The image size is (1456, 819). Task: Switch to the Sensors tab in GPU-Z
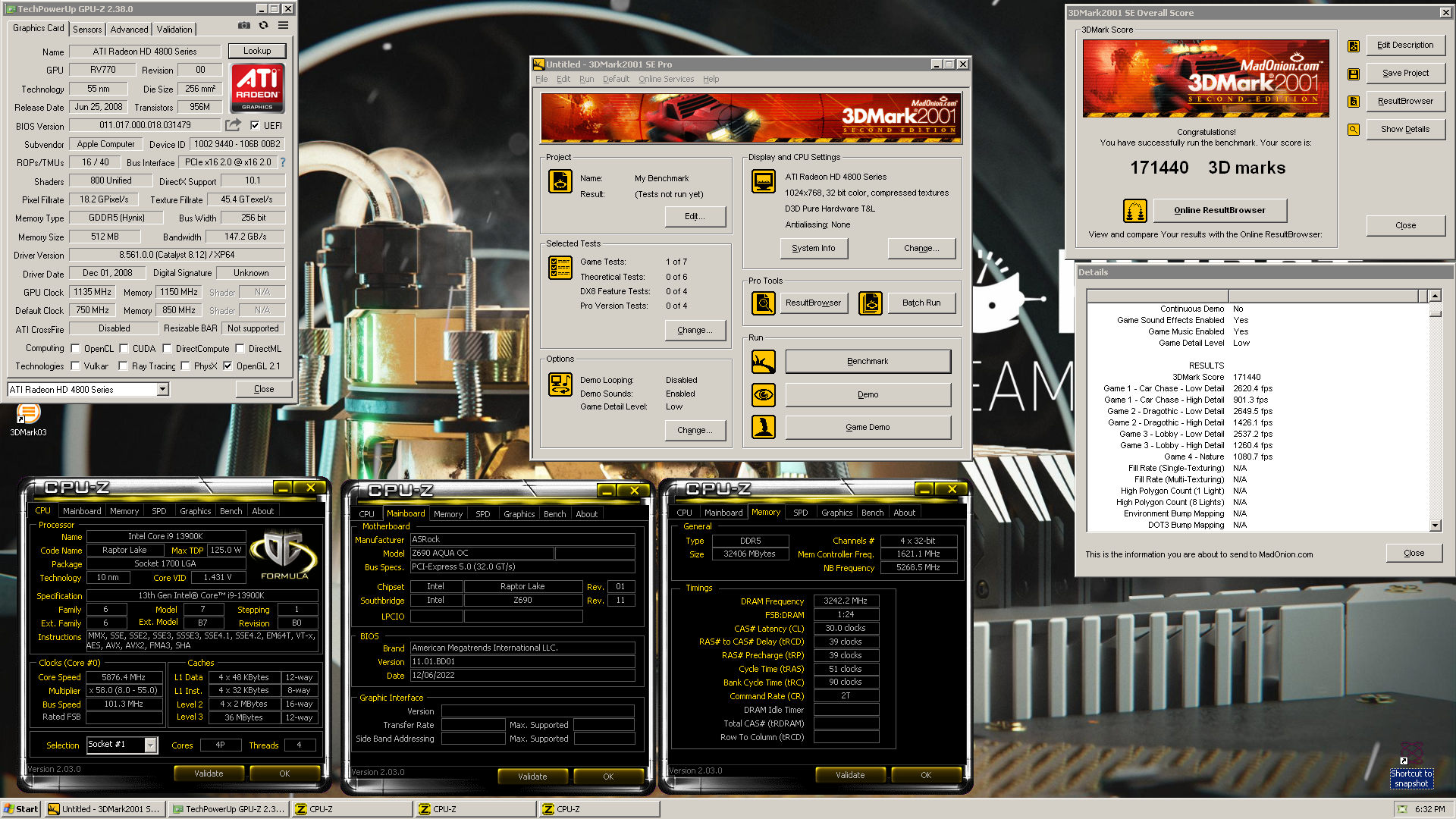[87, 30]
